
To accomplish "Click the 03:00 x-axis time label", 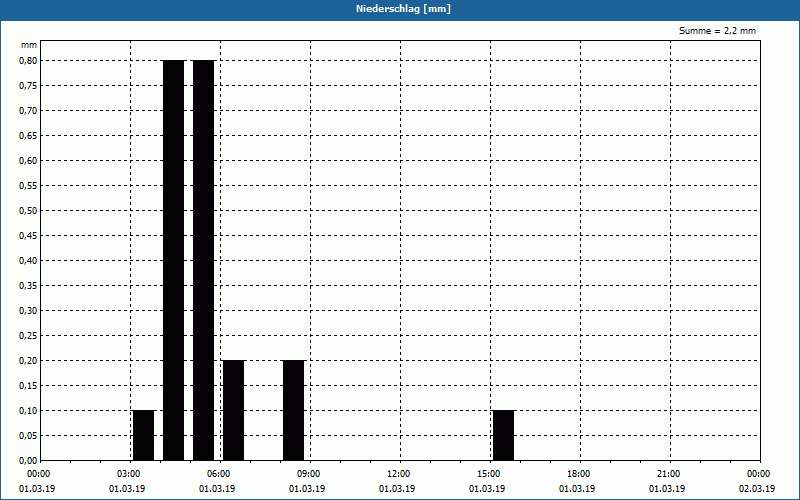I will (129, 474).
